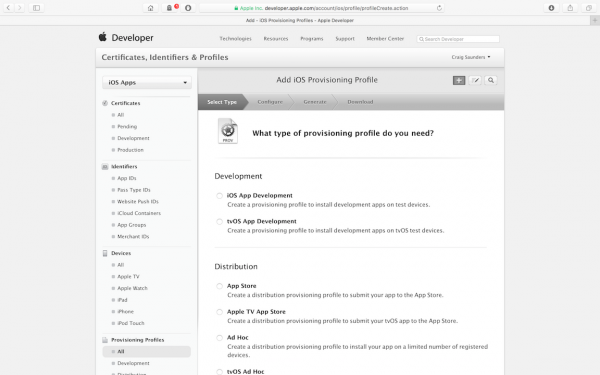Click the Devices section icon

105,253
